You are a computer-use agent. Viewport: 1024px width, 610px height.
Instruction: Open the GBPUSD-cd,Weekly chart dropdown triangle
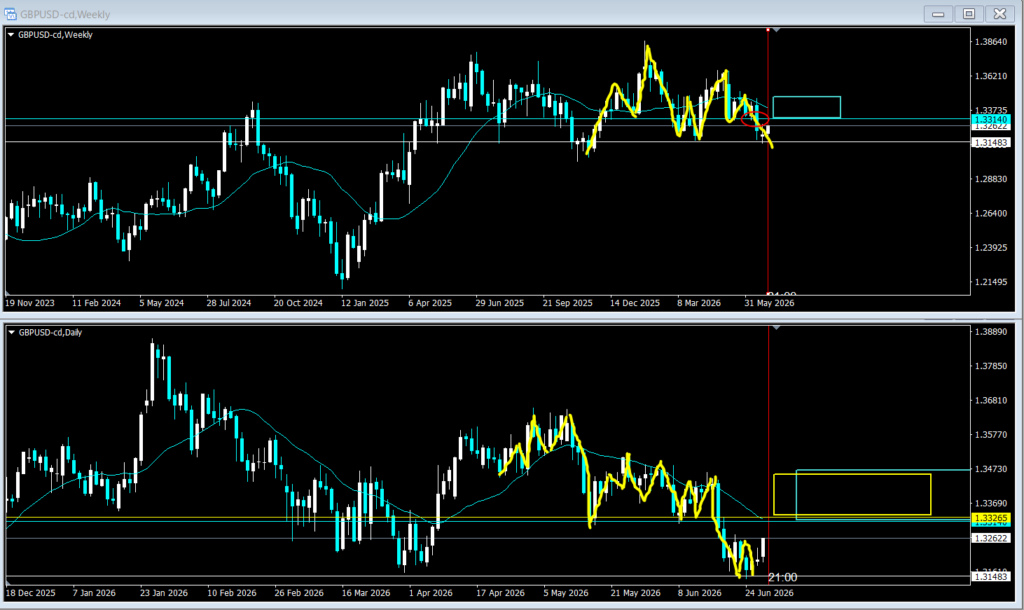tap(11, 35)
